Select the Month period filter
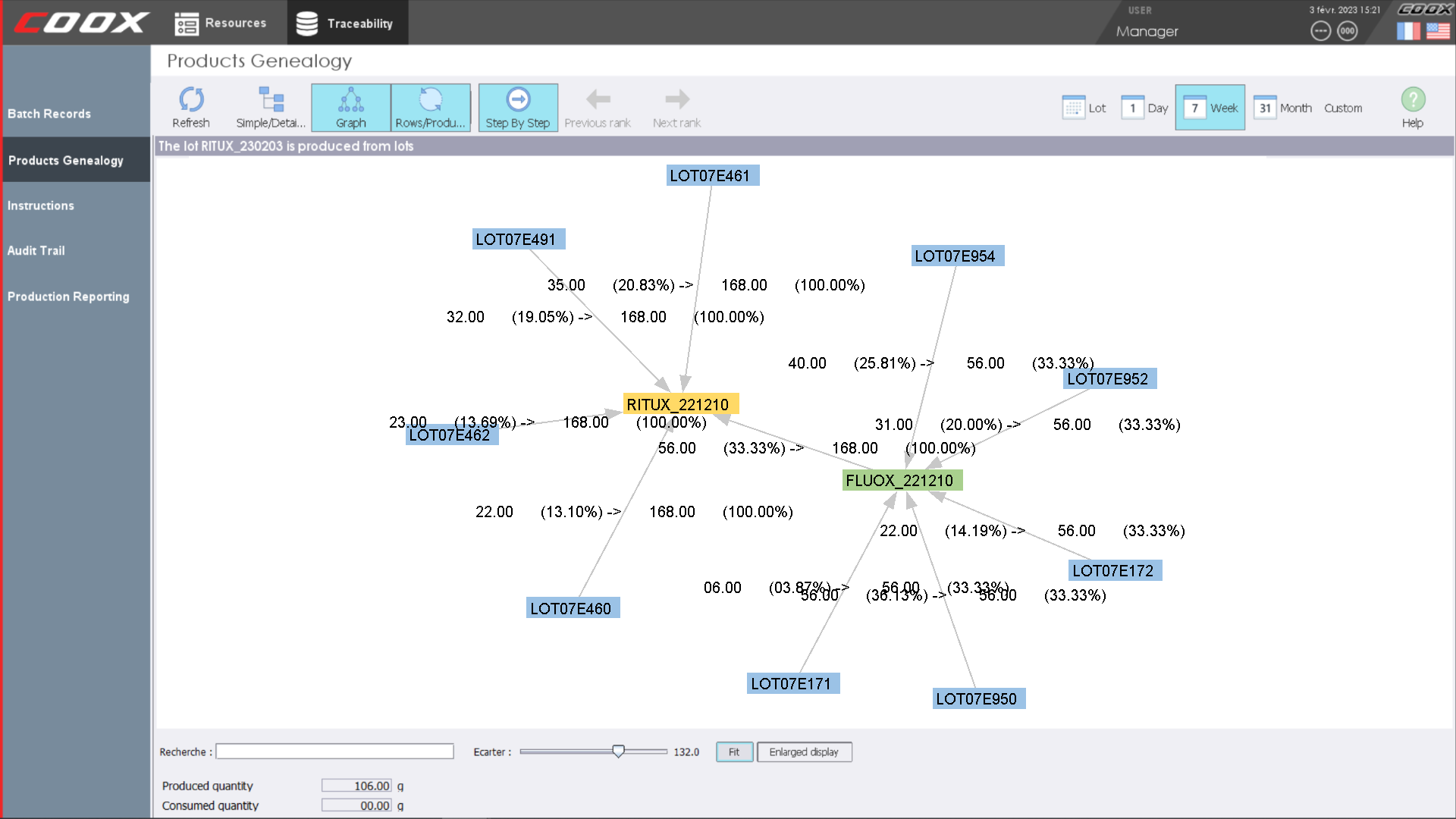The width and height of the screenshot is (1456, 819). click(1283, 108)
